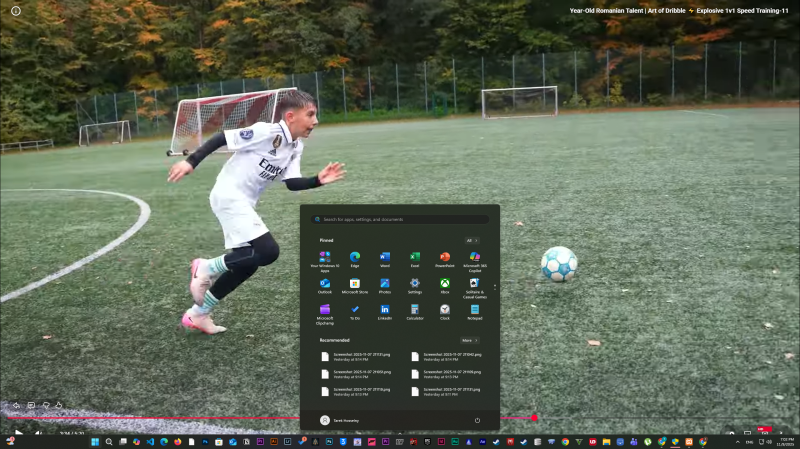Screen dimensions: 800x449
Task: Click the power button in Start menu
Action: pyautogui.click(x=477, y=421)
